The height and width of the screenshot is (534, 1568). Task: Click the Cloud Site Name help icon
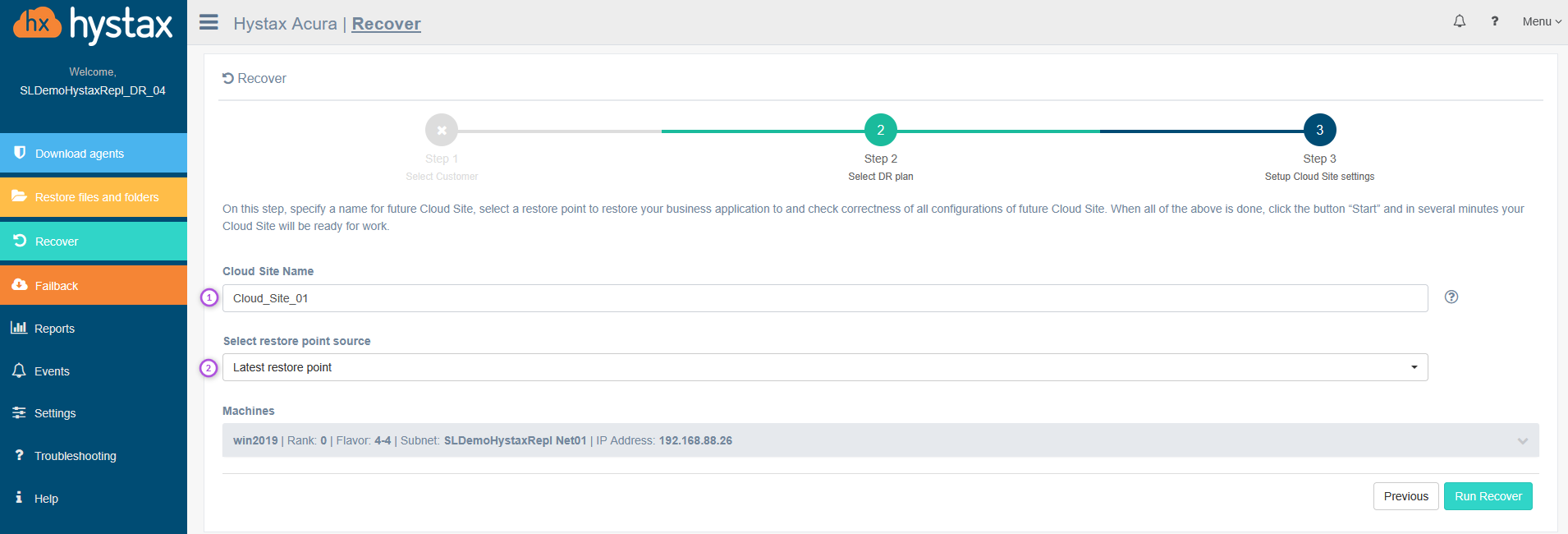[x=1451, y=297]
